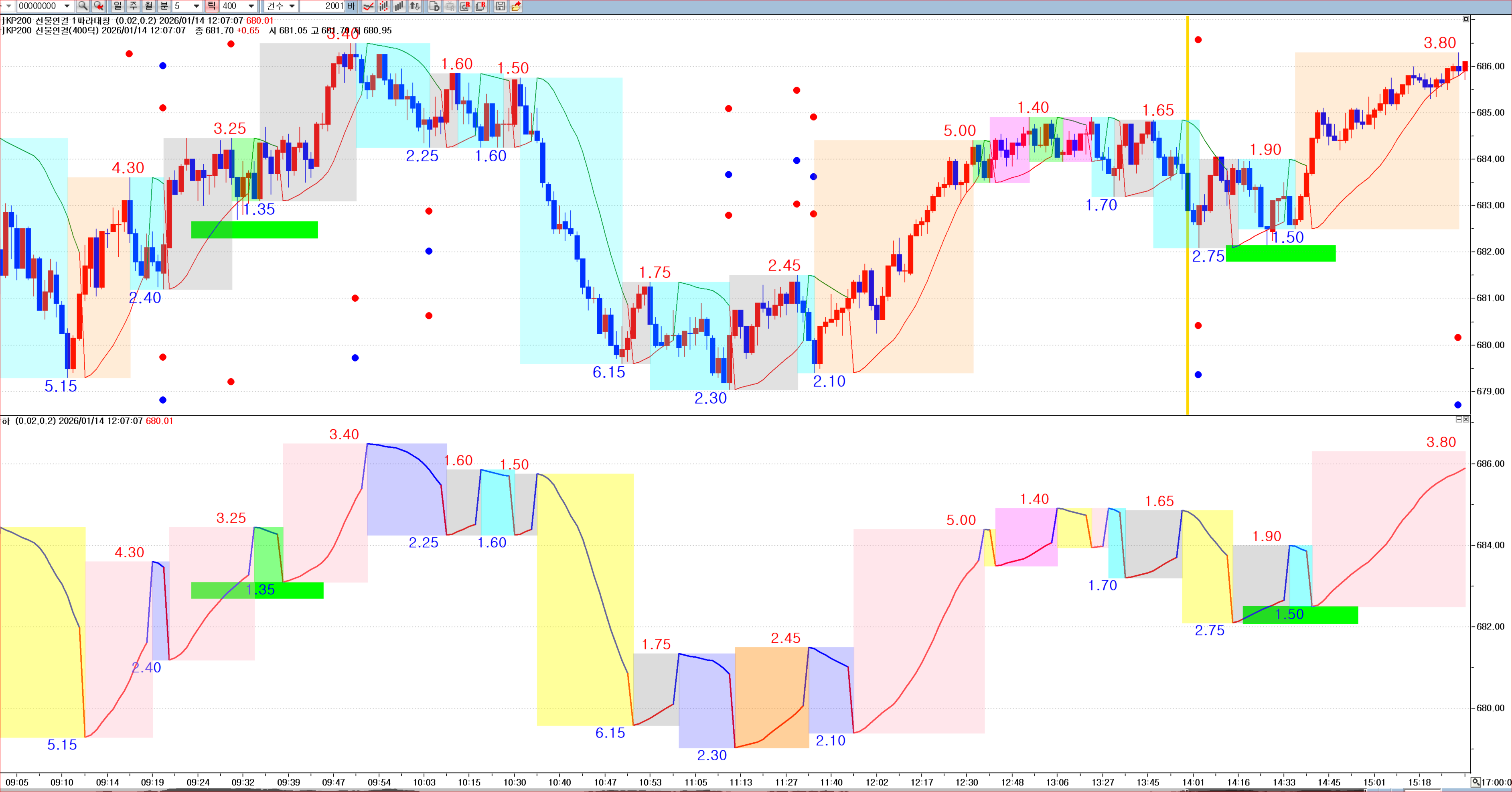This screenshot has width=1512, height=792.
Task: Click the floppy disk save icon
Action: pyautogui.click(x=500, y=6)
